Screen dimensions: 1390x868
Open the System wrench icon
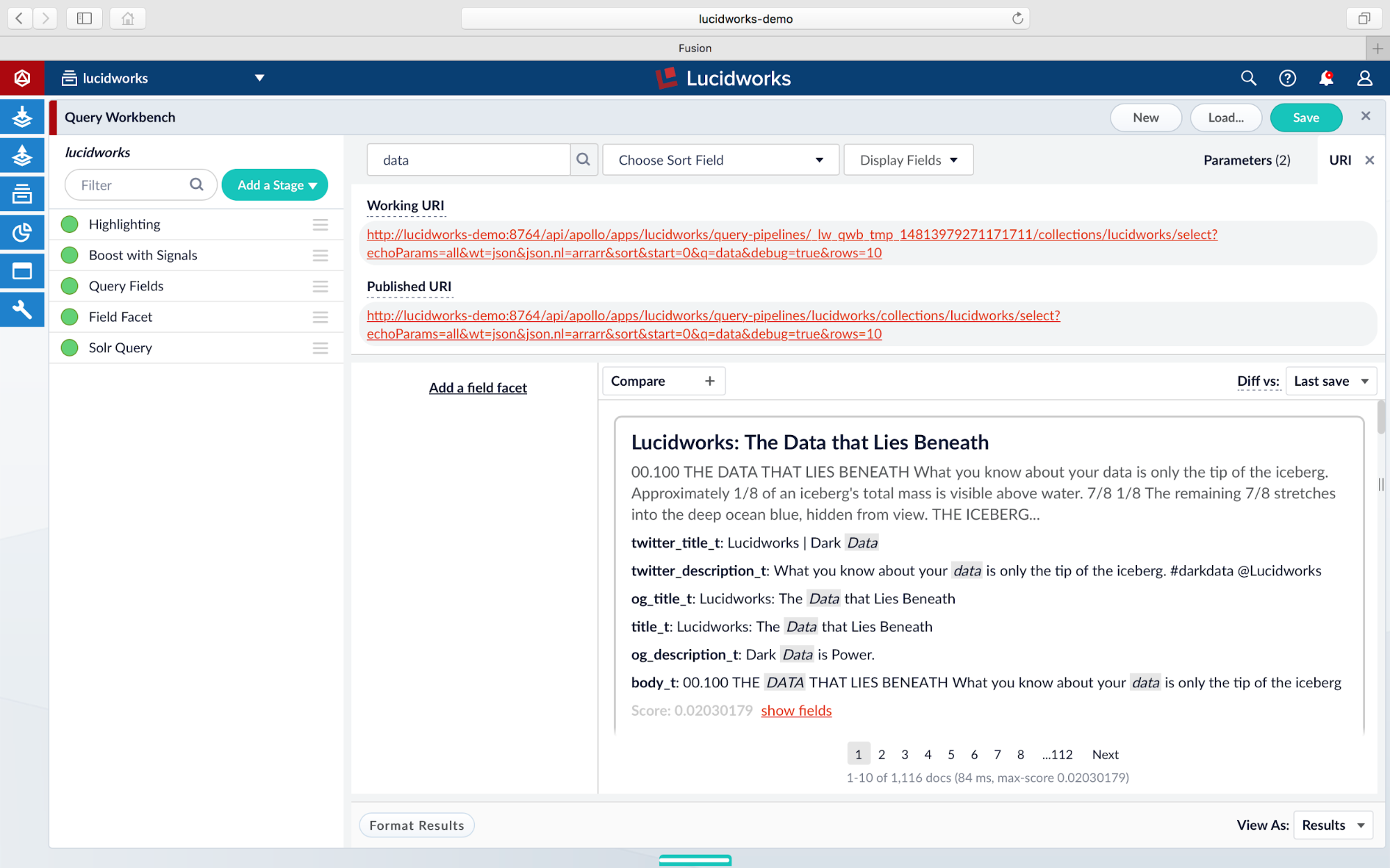22,309
